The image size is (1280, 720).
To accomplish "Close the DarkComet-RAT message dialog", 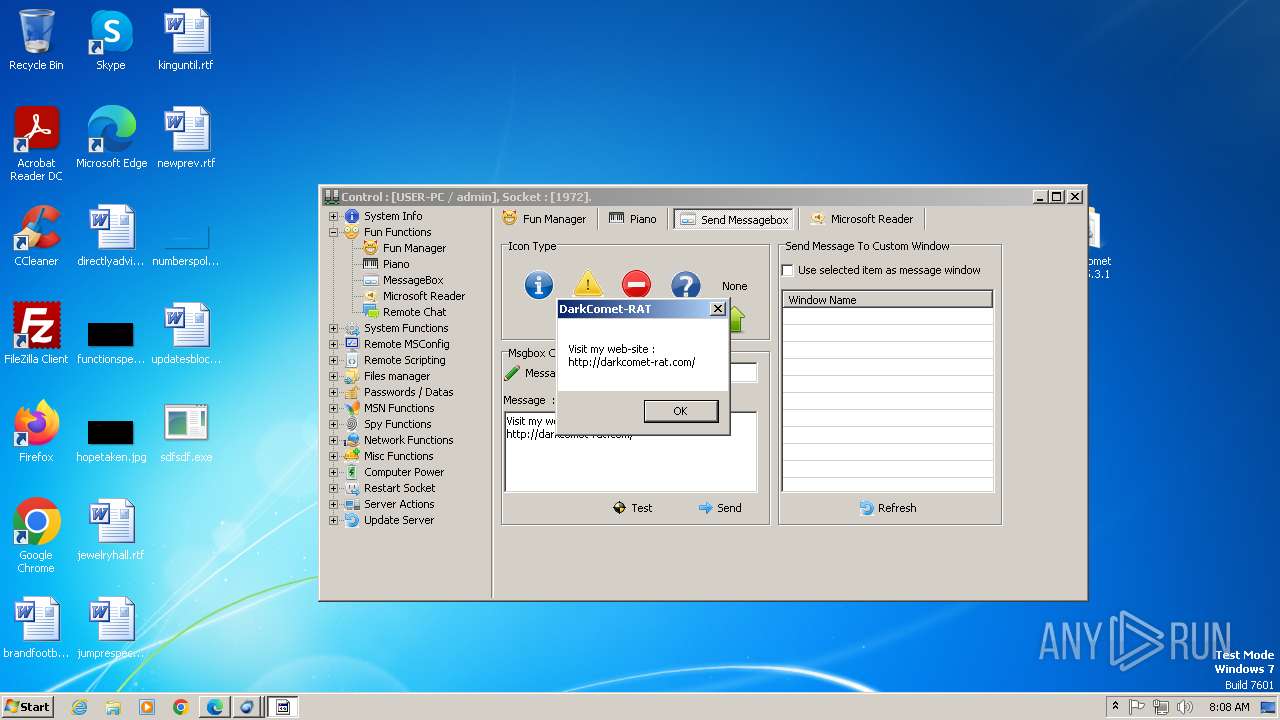I will pyautogui.click(x=717, y=309).
